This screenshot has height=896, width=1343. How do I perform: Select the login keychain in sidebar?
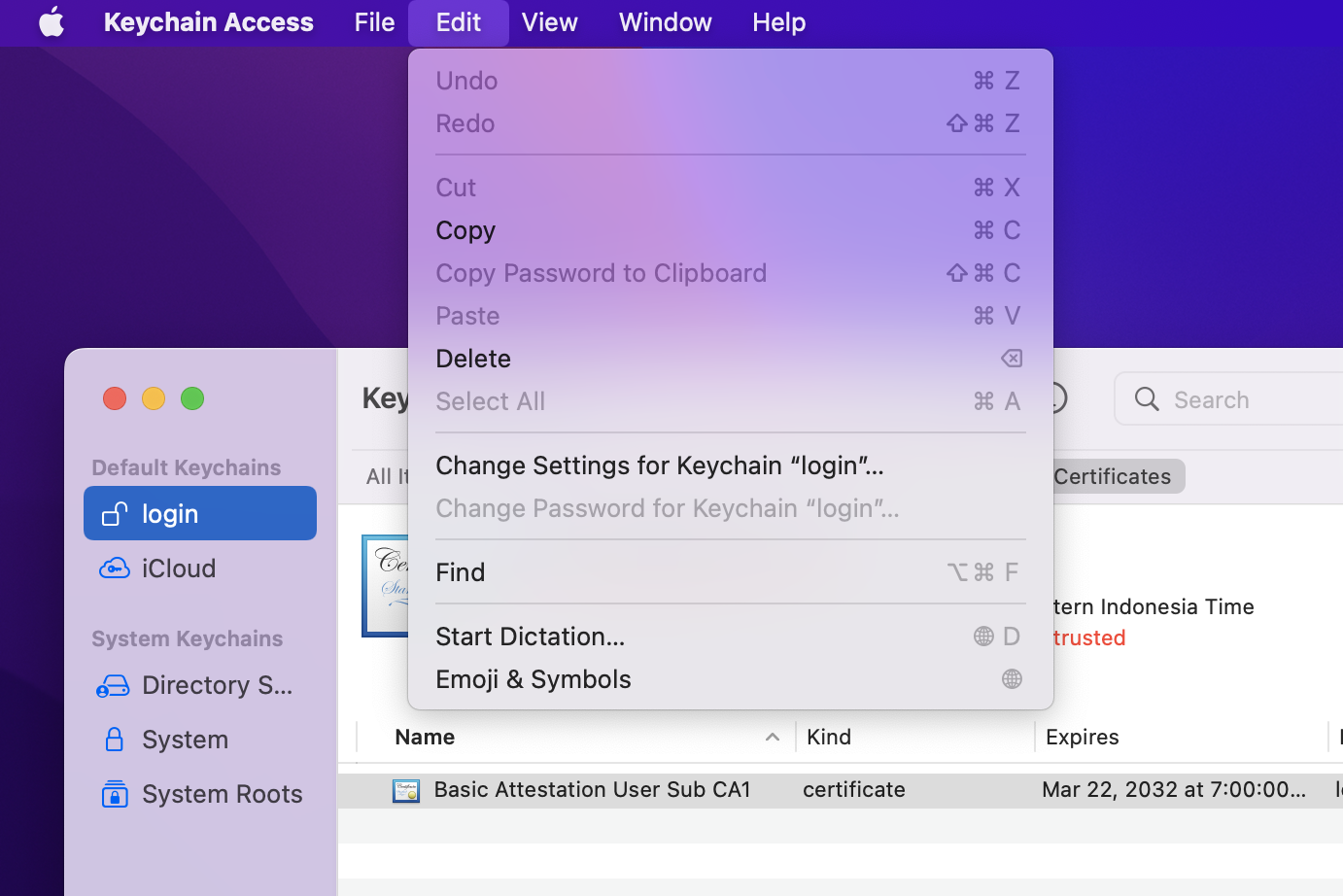point(200,513)
